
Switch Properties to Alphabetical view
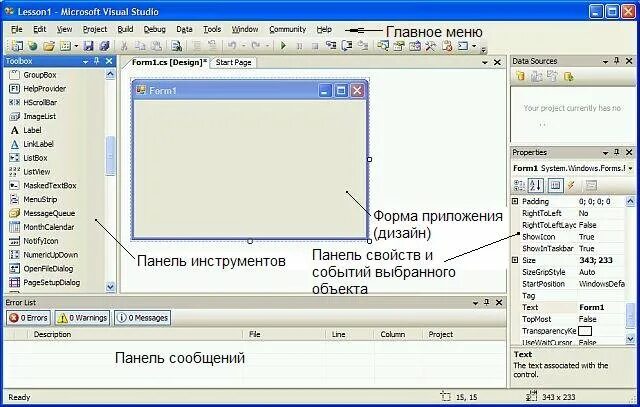(536, 186)
